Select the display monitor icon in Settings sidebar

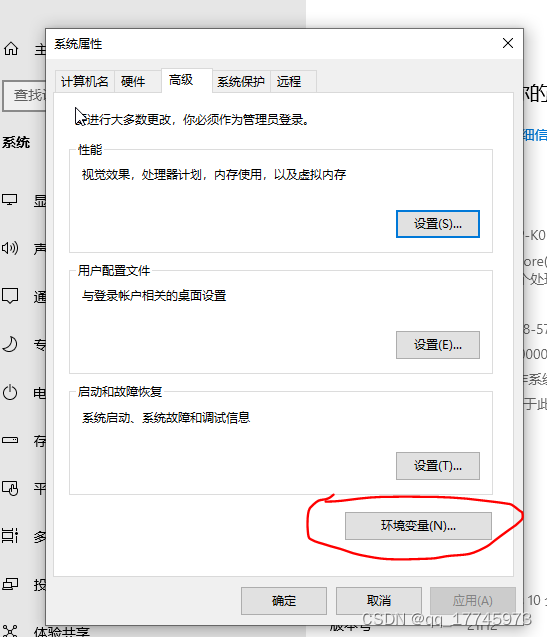point(10,200)
